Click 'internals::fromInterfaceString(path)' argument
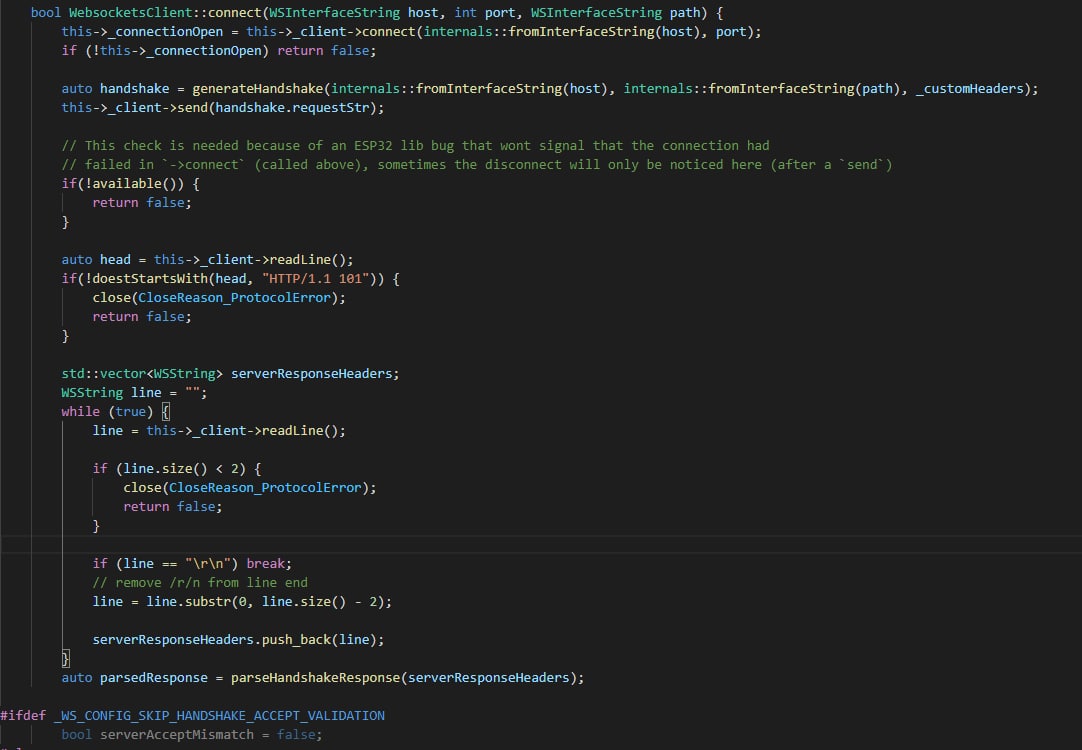The width and height of the screenshot is (1082, 750). [x=762, y=88]
